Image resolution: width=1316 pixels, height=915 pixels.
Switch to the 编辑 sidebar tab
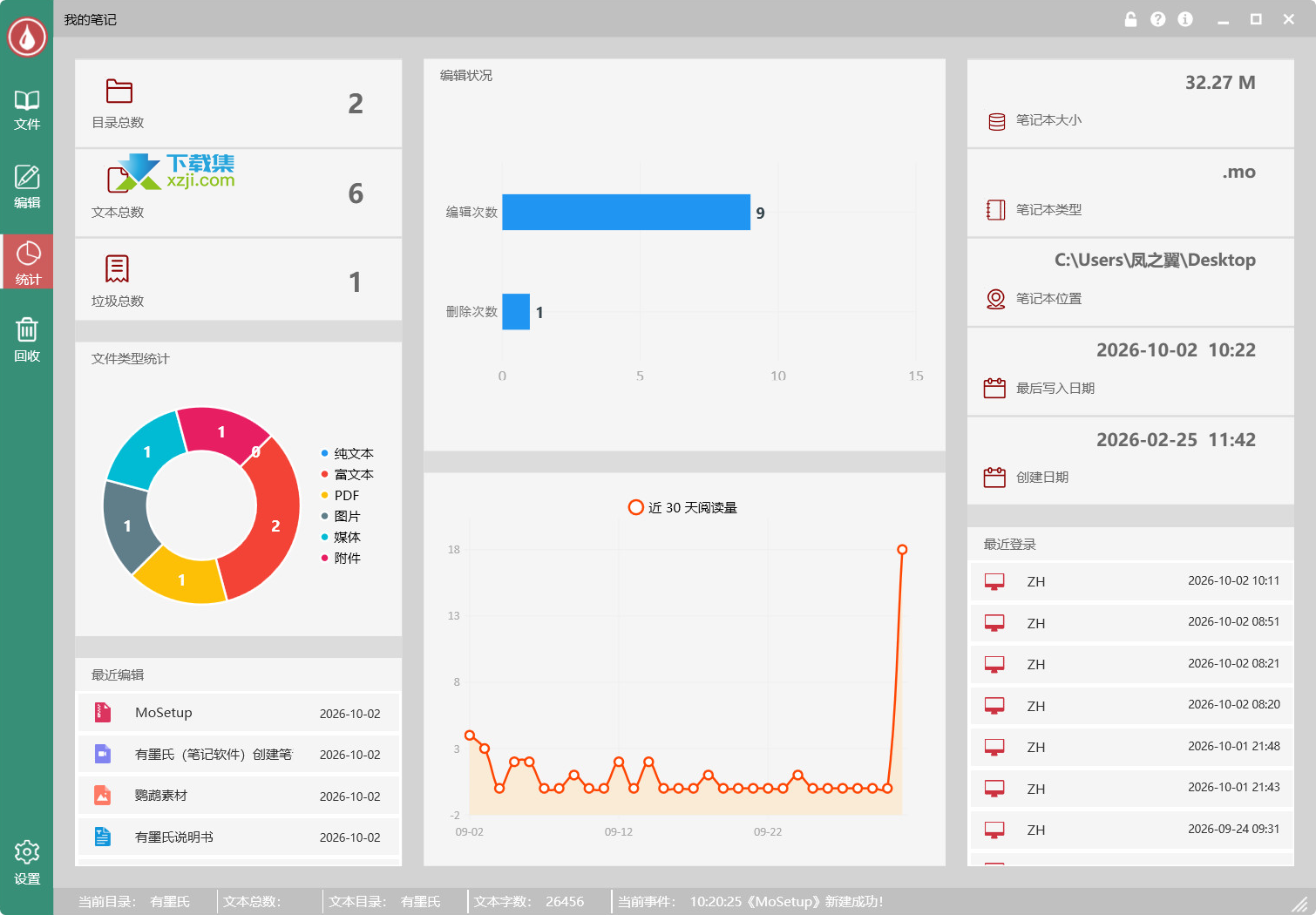[27, 186]
